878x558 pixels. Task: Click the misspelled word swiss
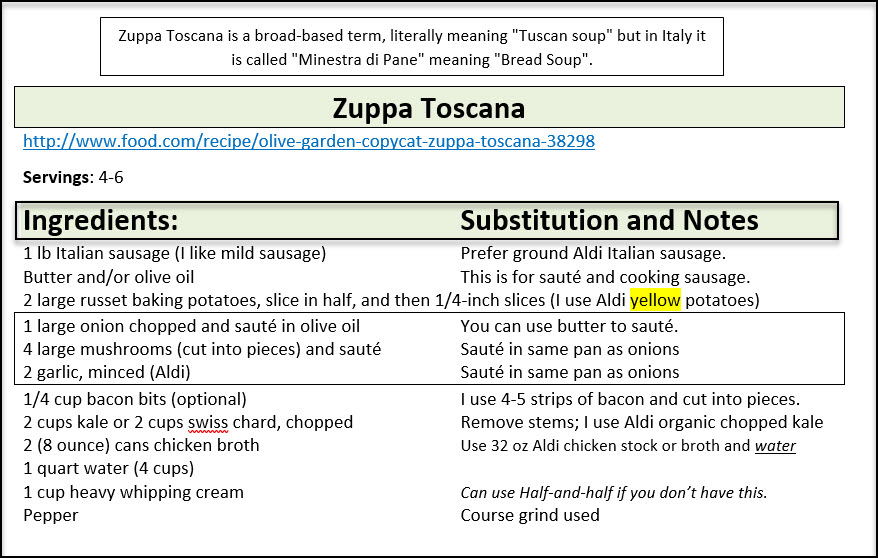coord(208,422)
